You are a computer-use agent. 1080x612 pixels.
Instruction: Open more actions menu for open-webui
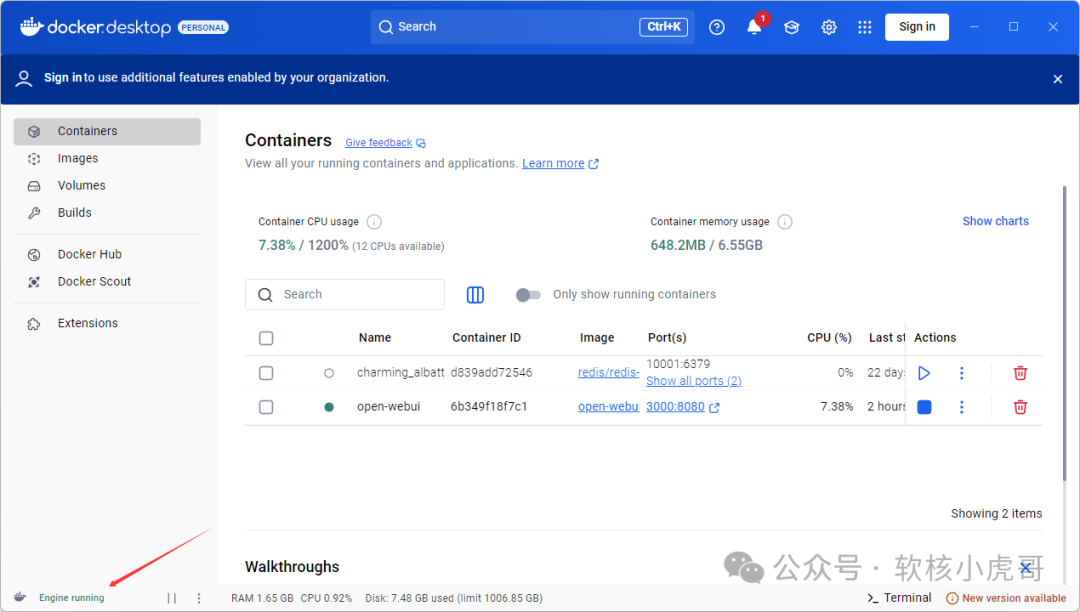coord(962,407)
